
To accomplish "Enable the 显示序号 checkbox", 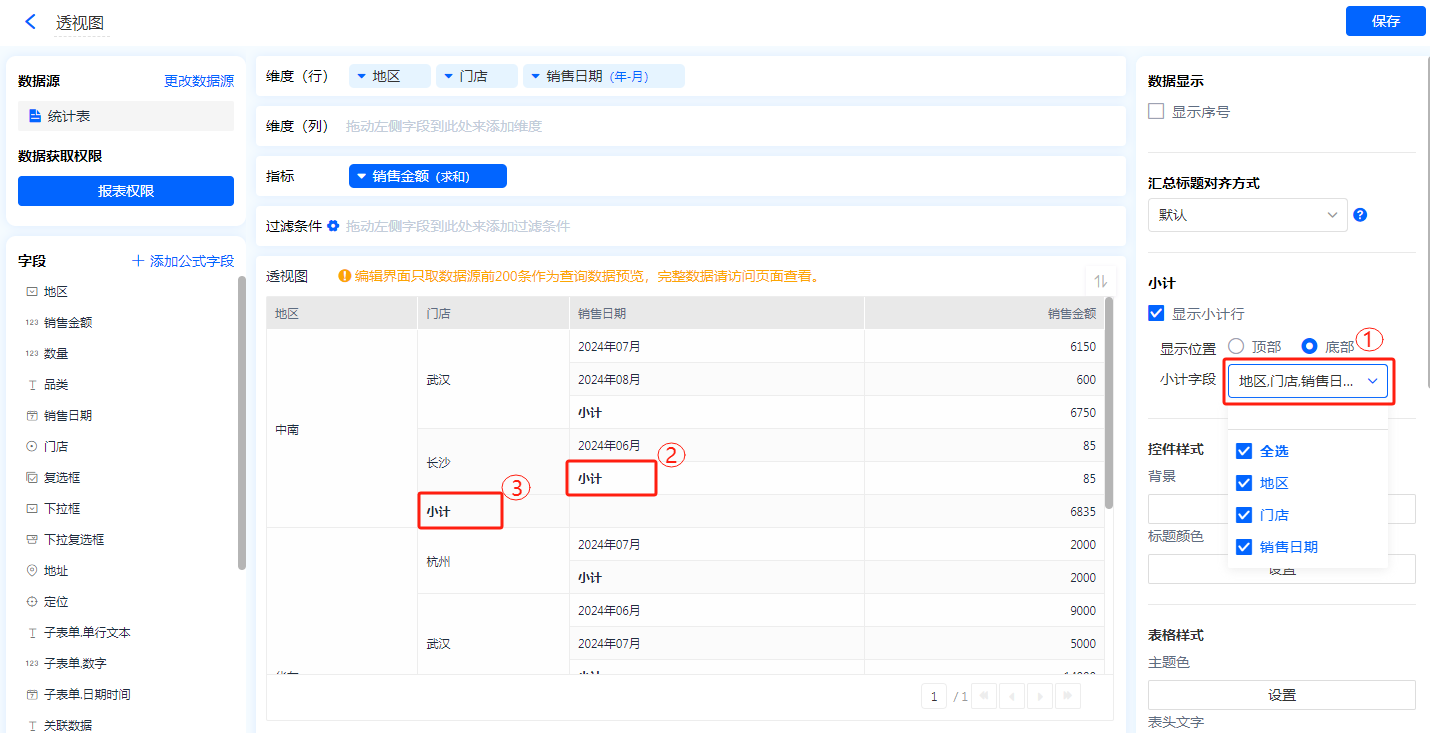I will tap(1156, 112).
